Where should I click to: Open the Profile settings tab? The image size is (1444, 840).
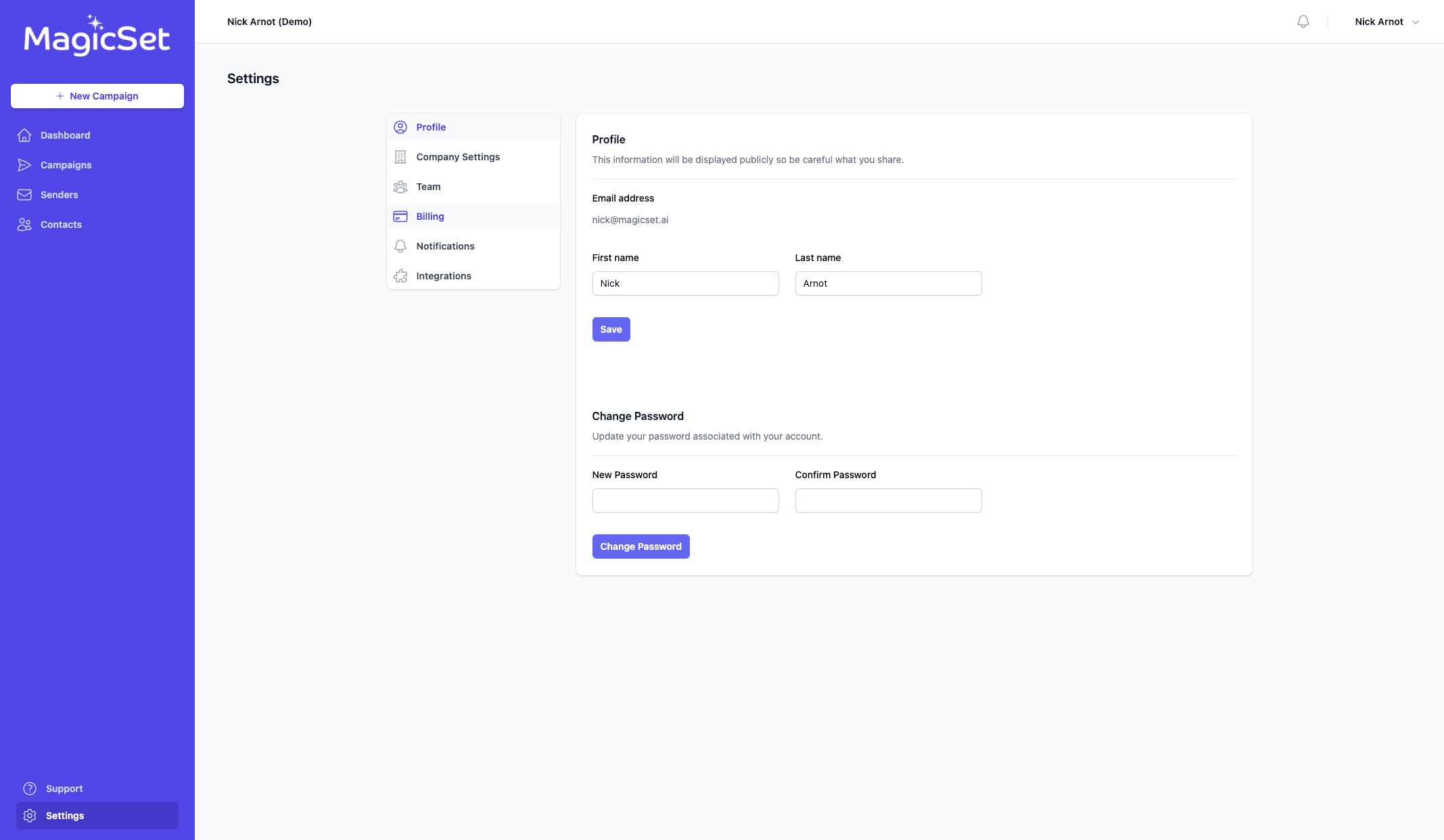click(x=473, y=127)
